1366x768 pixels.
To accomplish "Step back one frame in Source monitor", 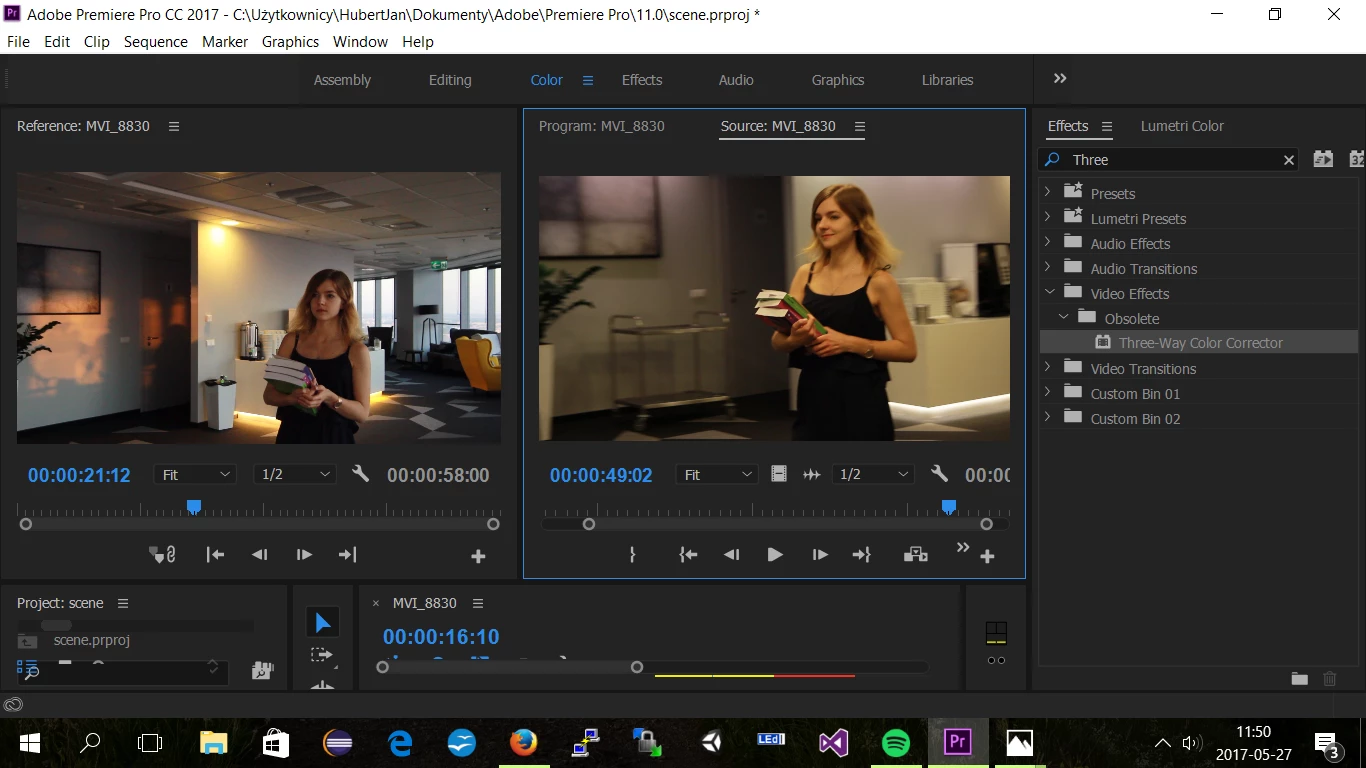I will point(731,554).
